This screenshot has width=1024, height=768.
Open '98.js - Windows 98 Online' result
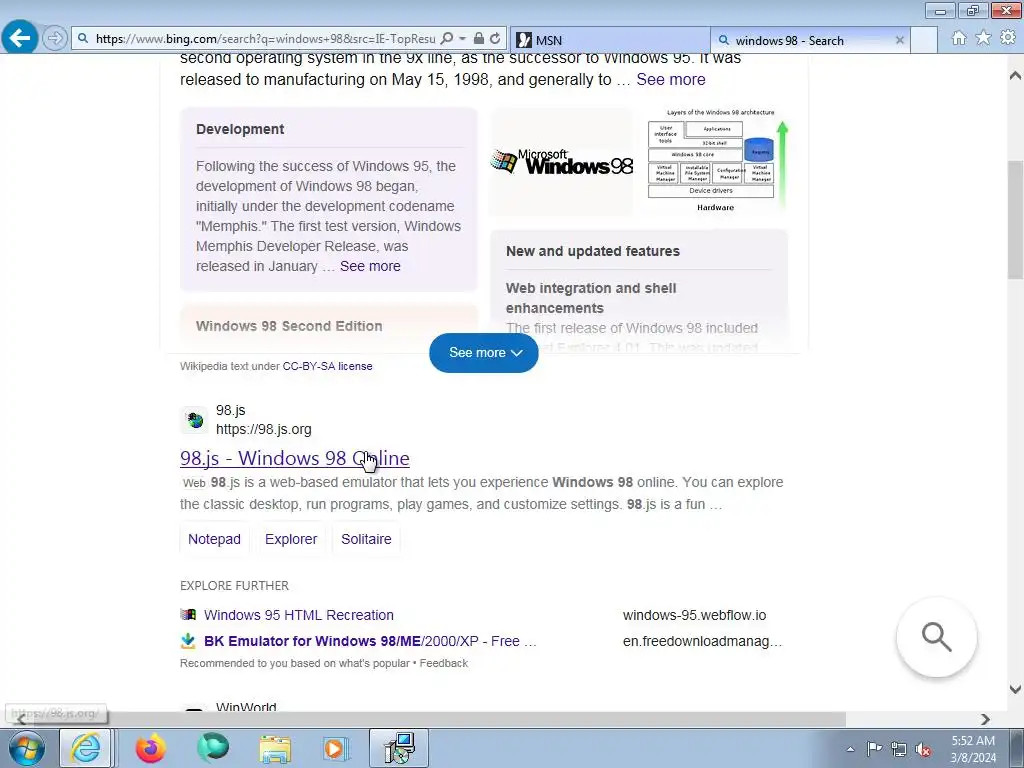[295, 458]
